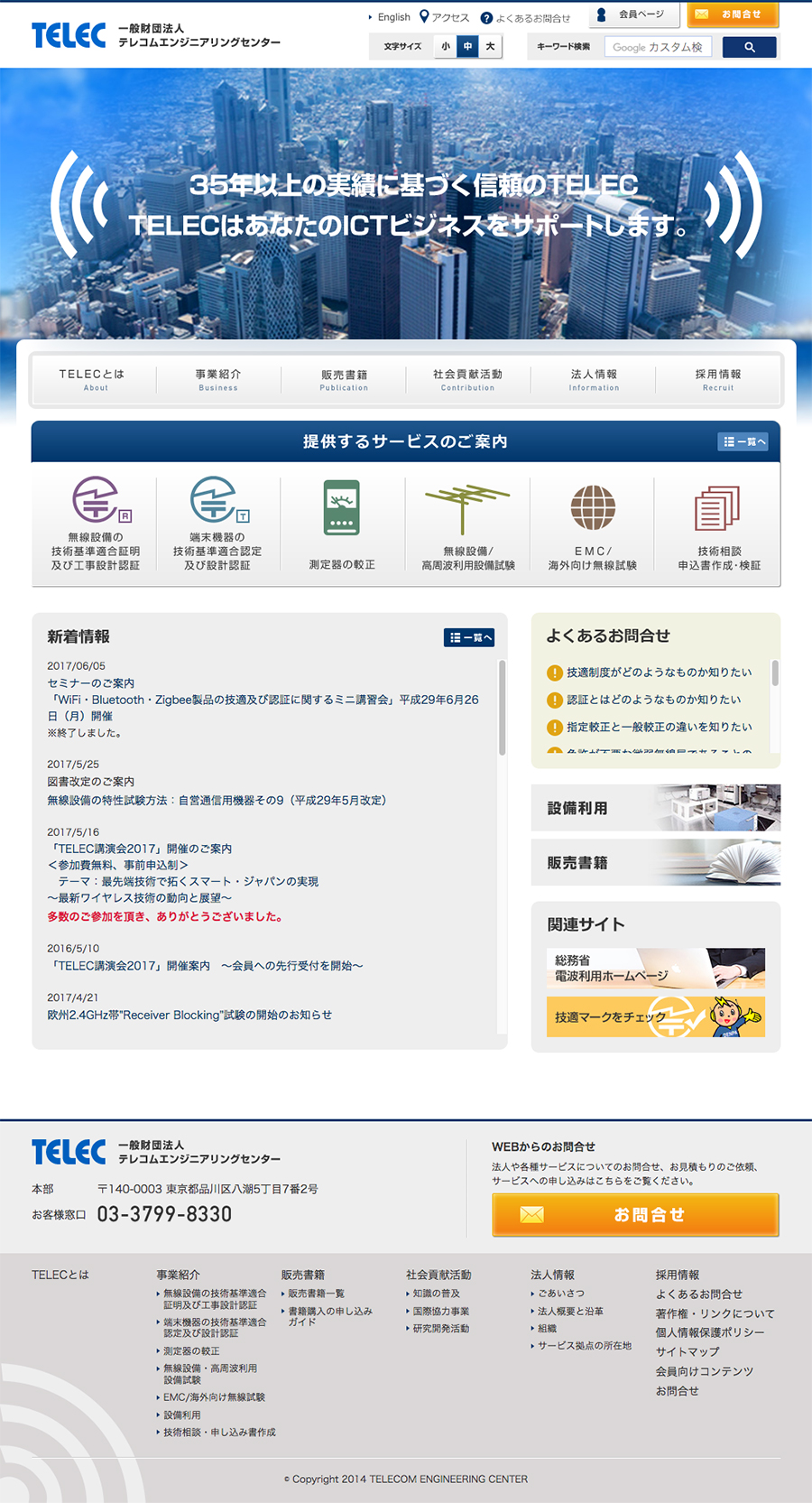Click 技適制度 FAQ exclamation item

[650, 673]
